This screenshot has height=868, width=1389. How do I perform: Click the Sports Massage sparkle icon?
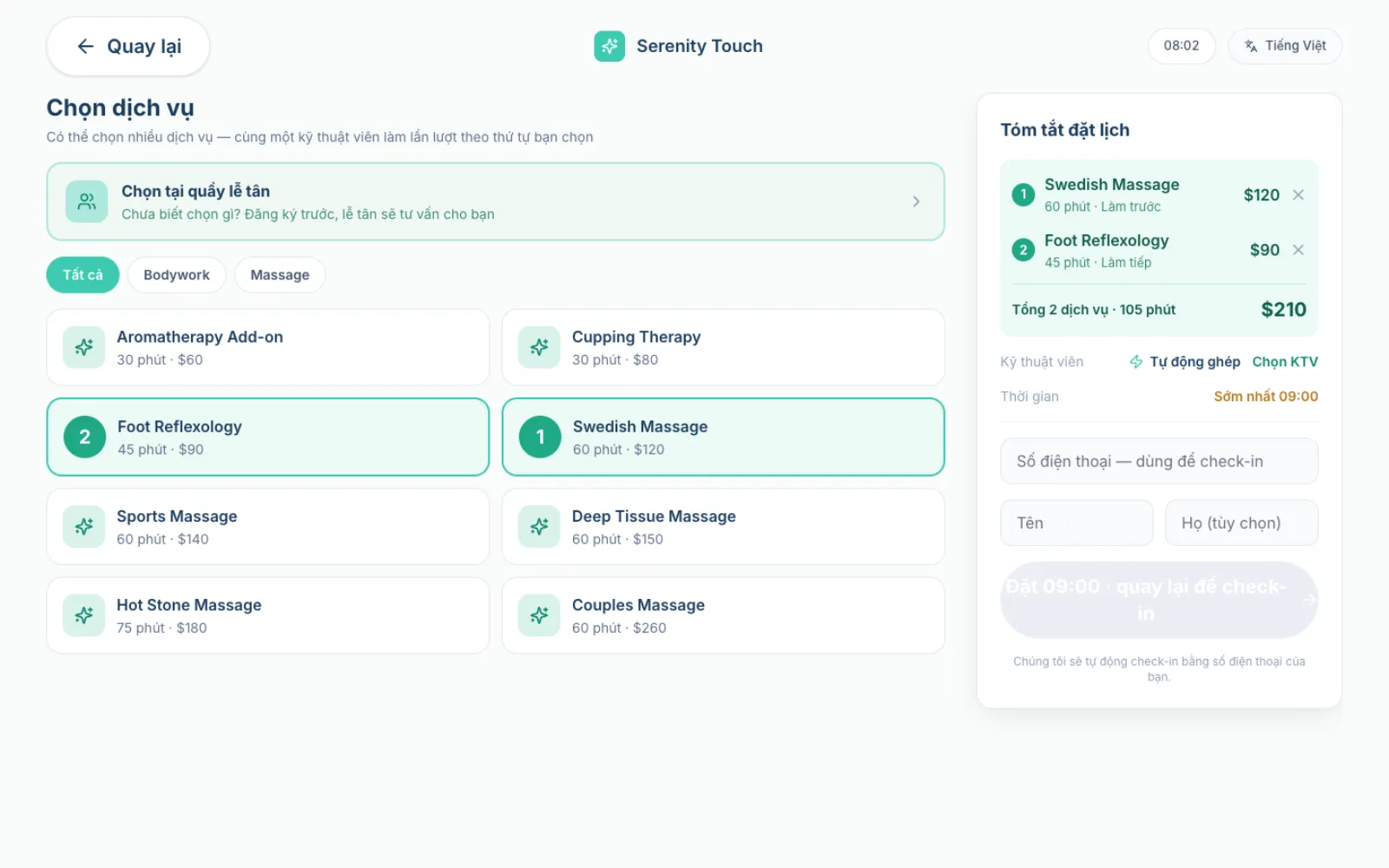[84, 527]
